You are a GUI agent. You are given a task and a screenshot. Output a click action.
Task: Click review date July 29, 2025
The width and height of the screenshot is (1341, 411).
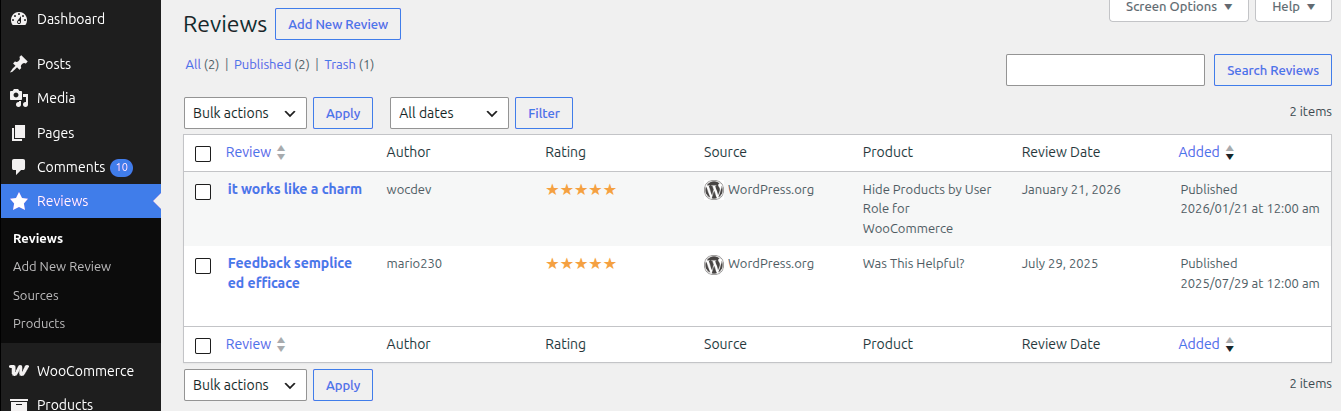pyautogui.click(x=1060, y=264)
